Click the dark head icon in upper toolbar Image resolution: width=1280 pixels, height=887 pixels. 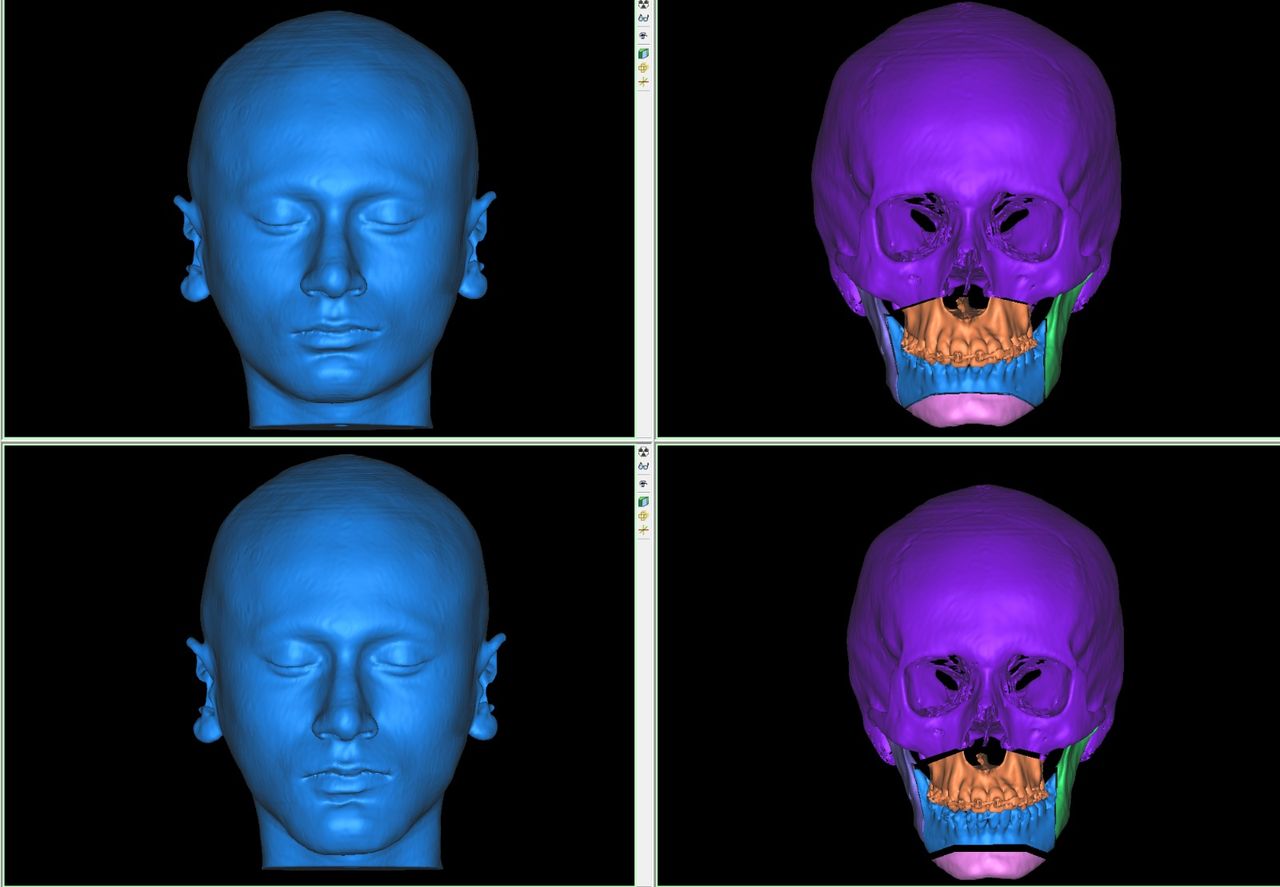(x=644, y=36)
